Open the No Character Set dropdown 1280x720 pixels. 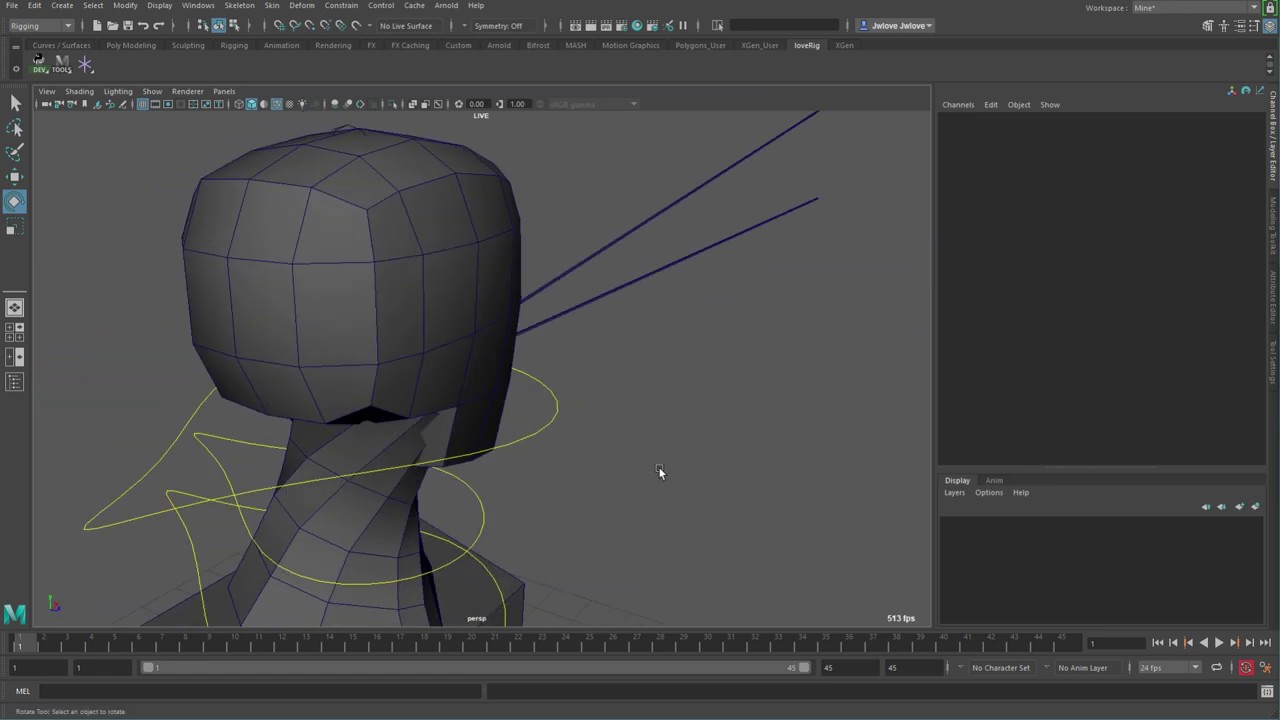1000,667
